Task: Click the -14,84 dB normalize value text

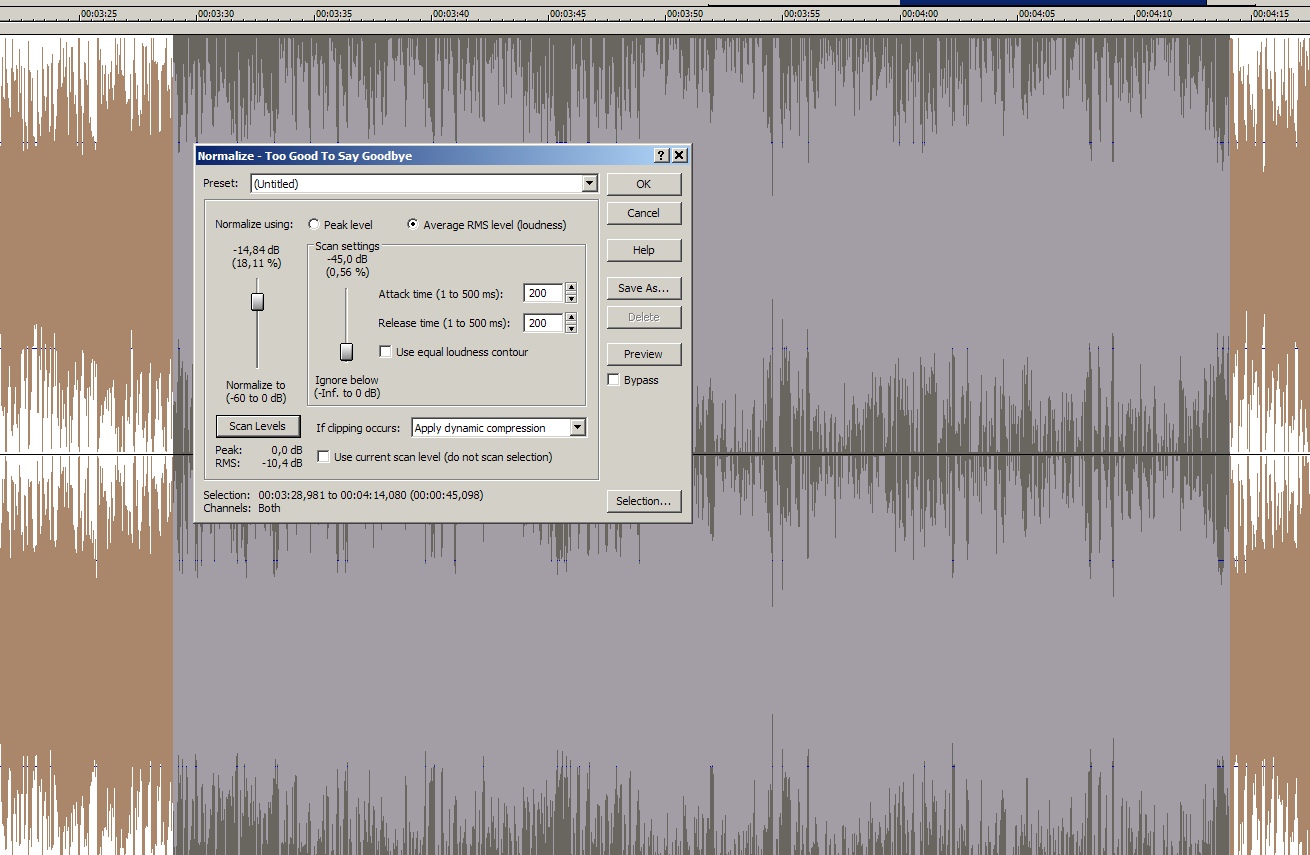Action: [257, 250]
